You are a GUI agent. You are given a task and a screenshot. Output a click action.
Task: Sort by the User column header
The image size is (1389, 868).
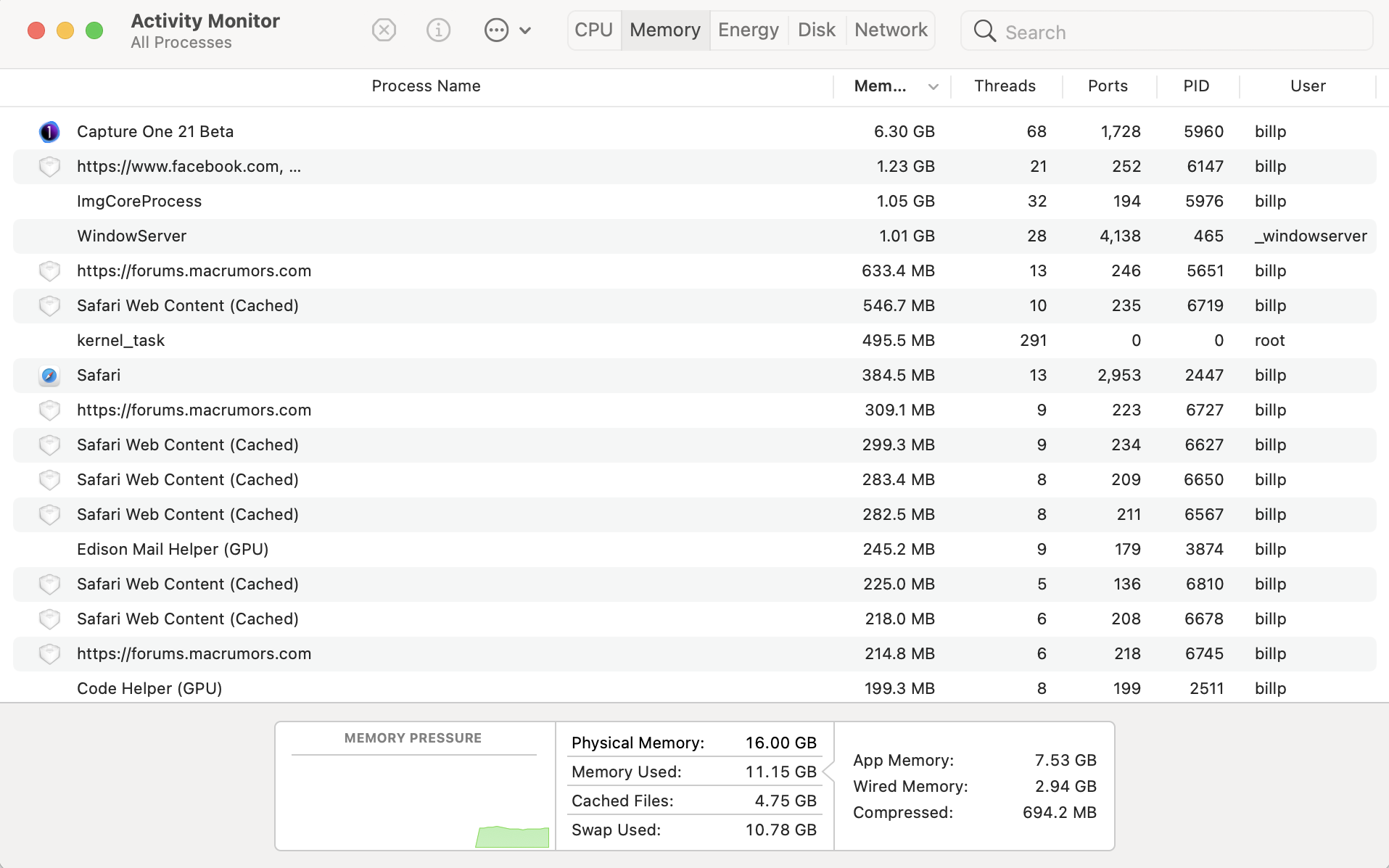[x=1308, y=86]
